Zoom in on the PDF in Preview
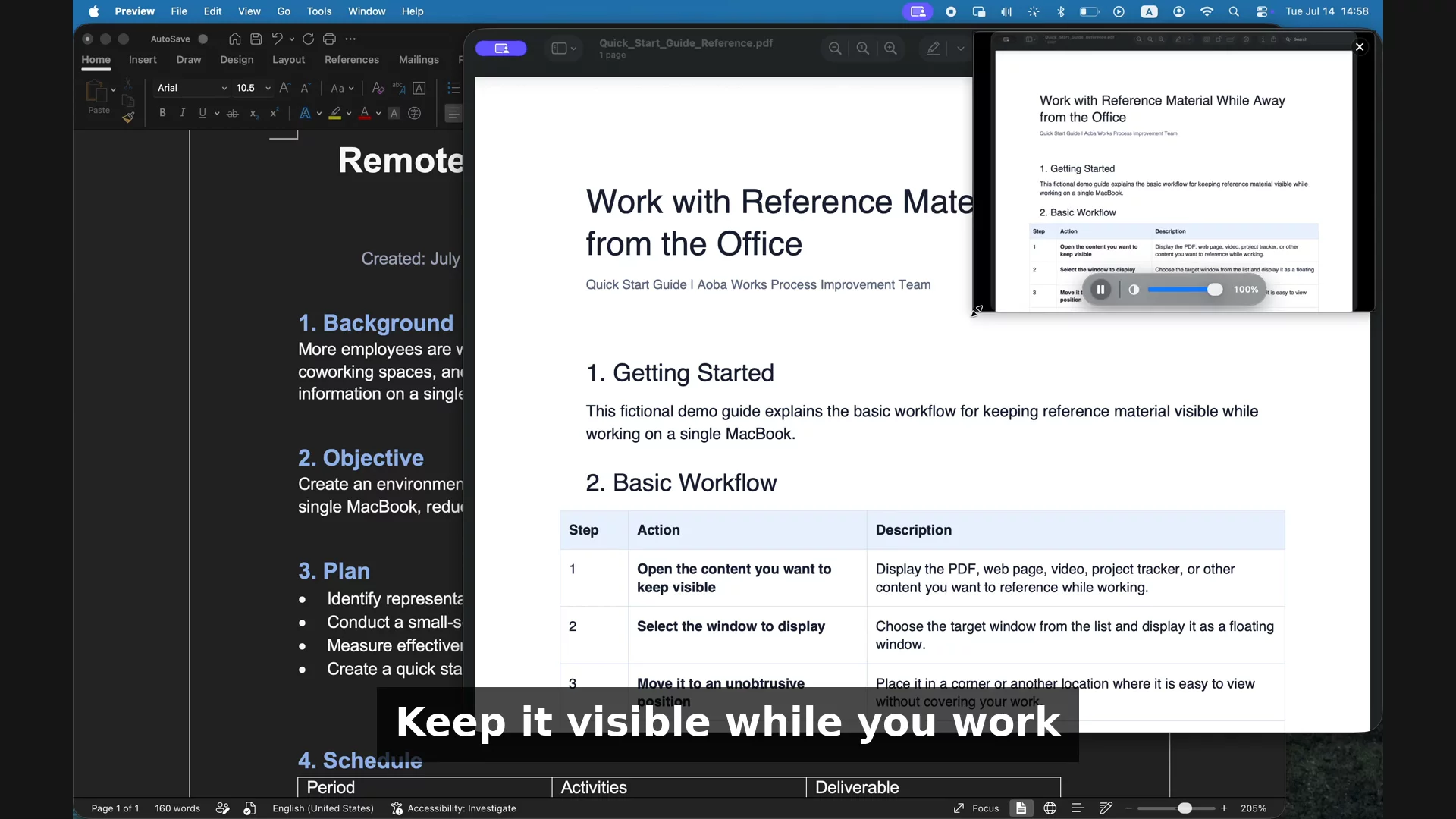1456x819 pixels. pos(891,49)
